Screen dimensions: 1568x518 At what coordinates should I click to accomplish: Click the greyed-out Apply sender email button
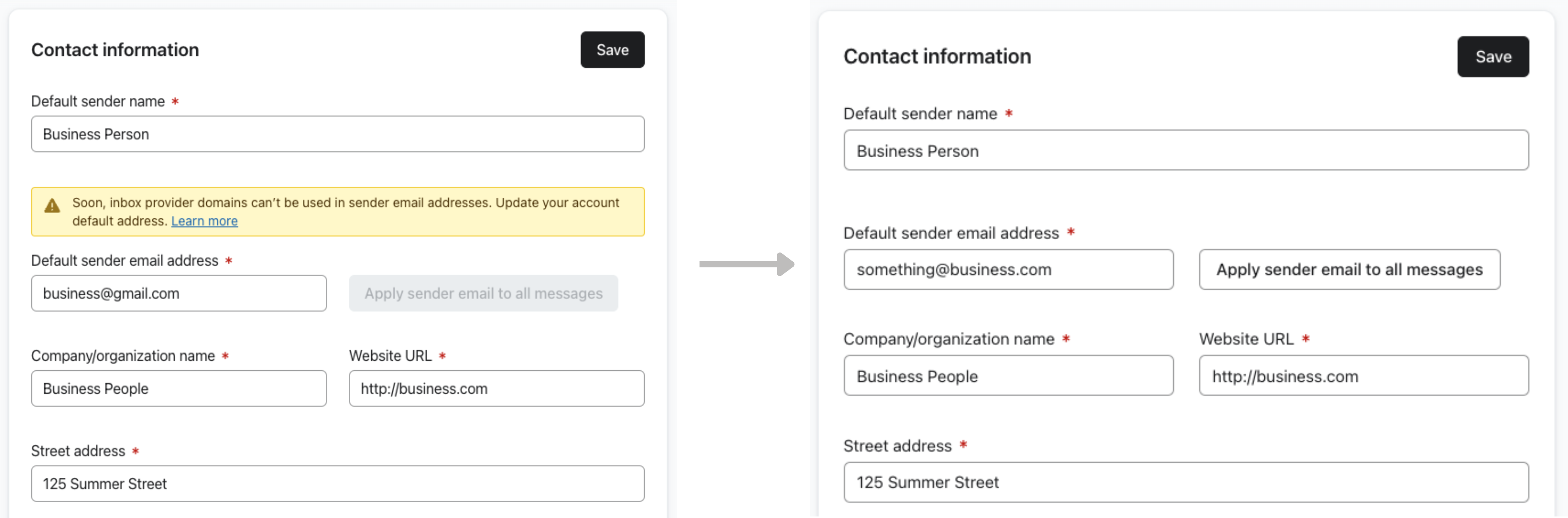pos(483,293)
